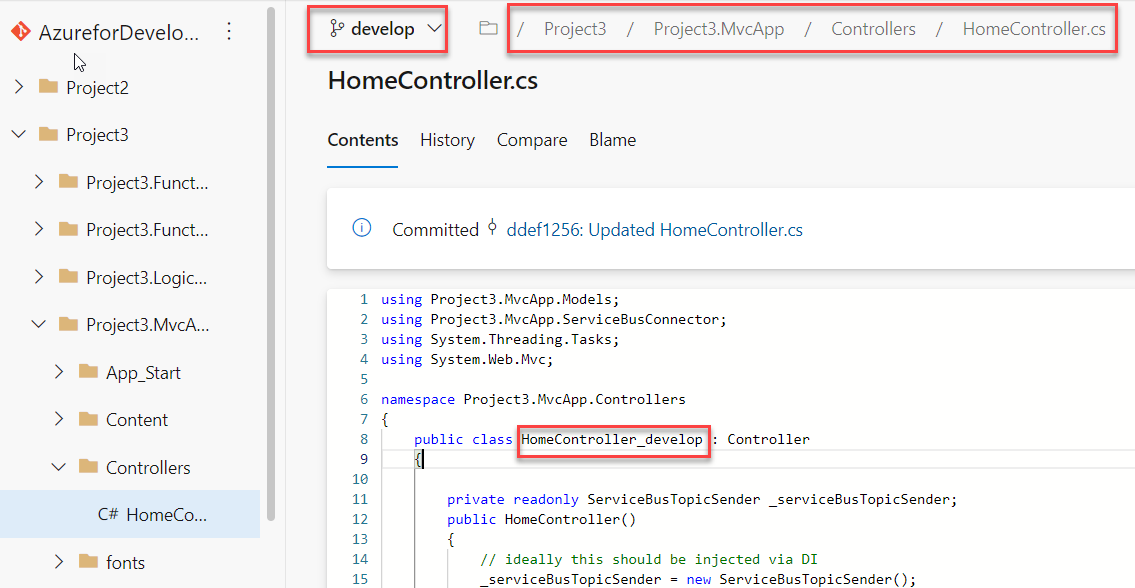This screenshot has width=1135, height=588.
Task: Click the folder icon beside the breadcrumb
Action: (487, 28)
